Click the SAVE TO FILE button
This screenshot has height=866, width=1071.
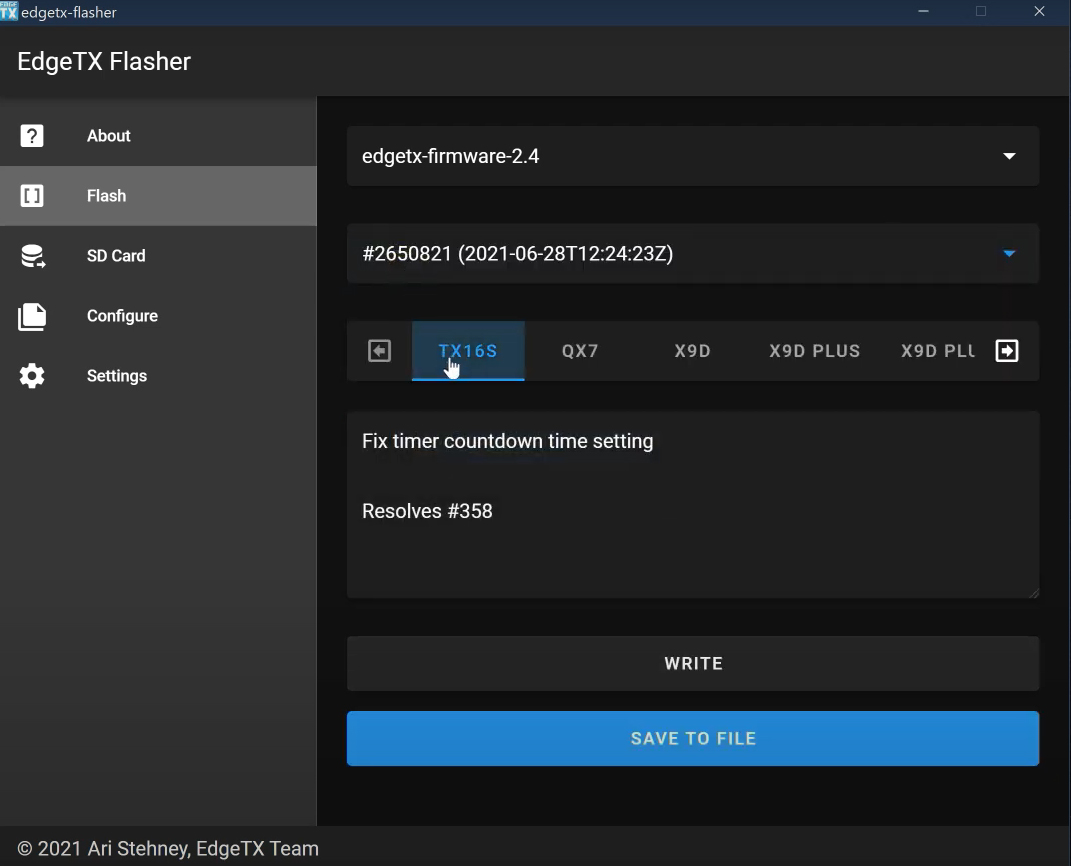point(693,739)
